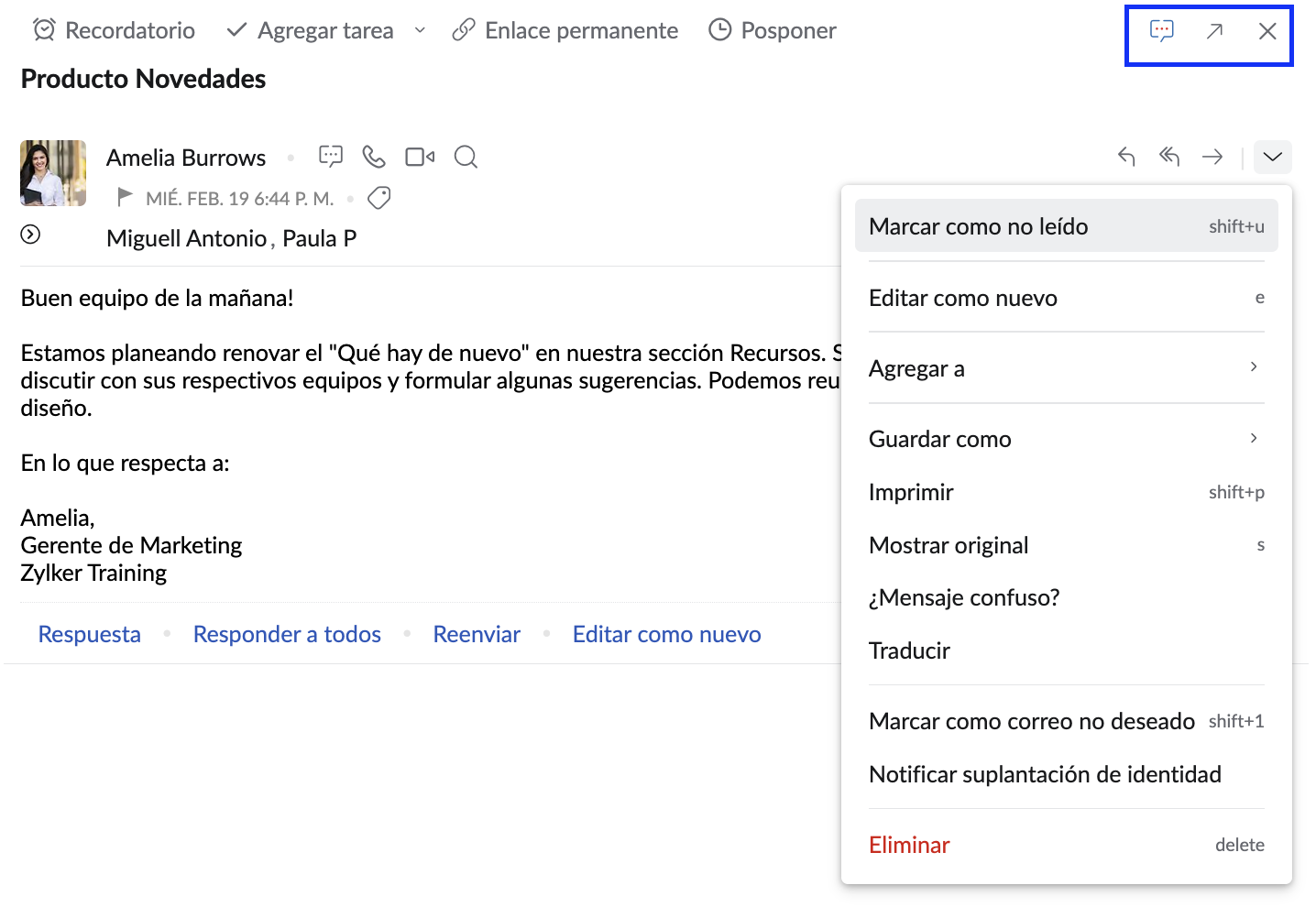The width and height of the screenshot is (1316, 918).
Task: Click the forward arrow icon
Action: [x=1212, y=157]
